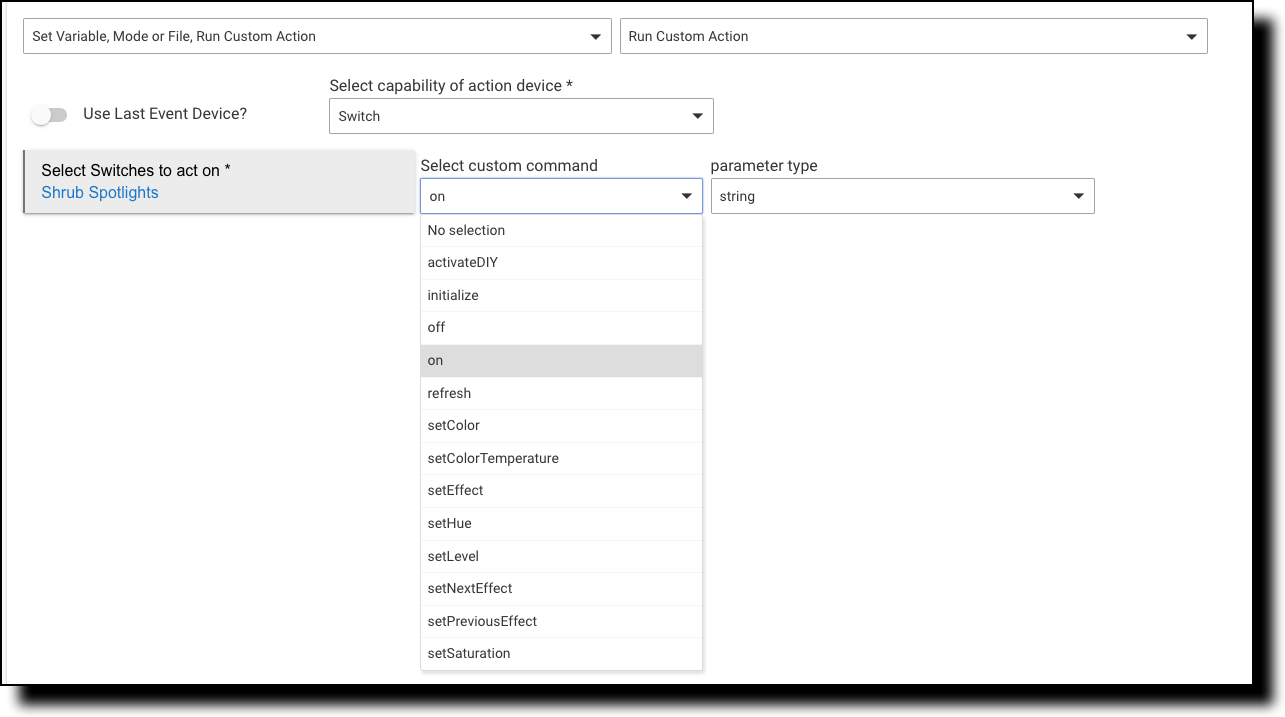Viewport: 1285px width, 717px height.
Task: Select setLevel from the command list
Action: pyautogui.click(x=561, y=556)
